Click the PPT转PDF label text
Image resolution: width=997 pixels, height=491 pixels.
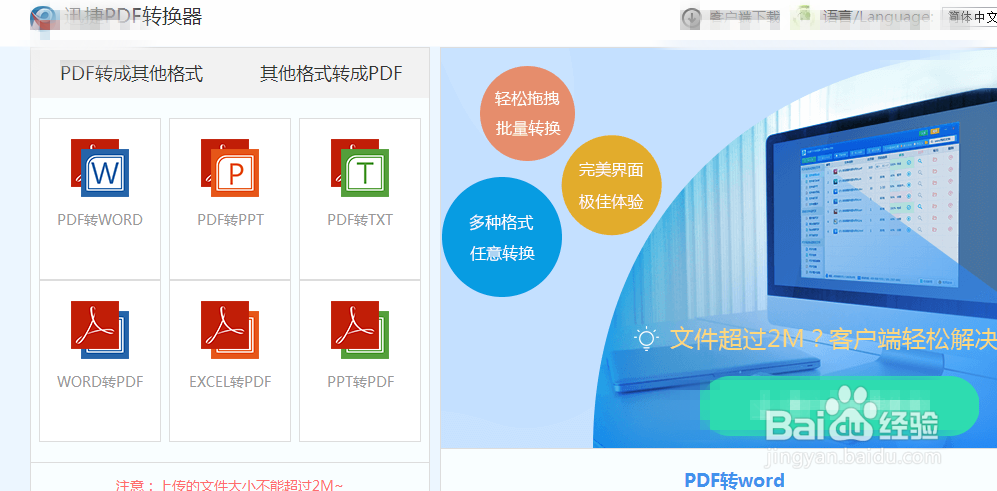pyautogui.click(x=361, y=382)
